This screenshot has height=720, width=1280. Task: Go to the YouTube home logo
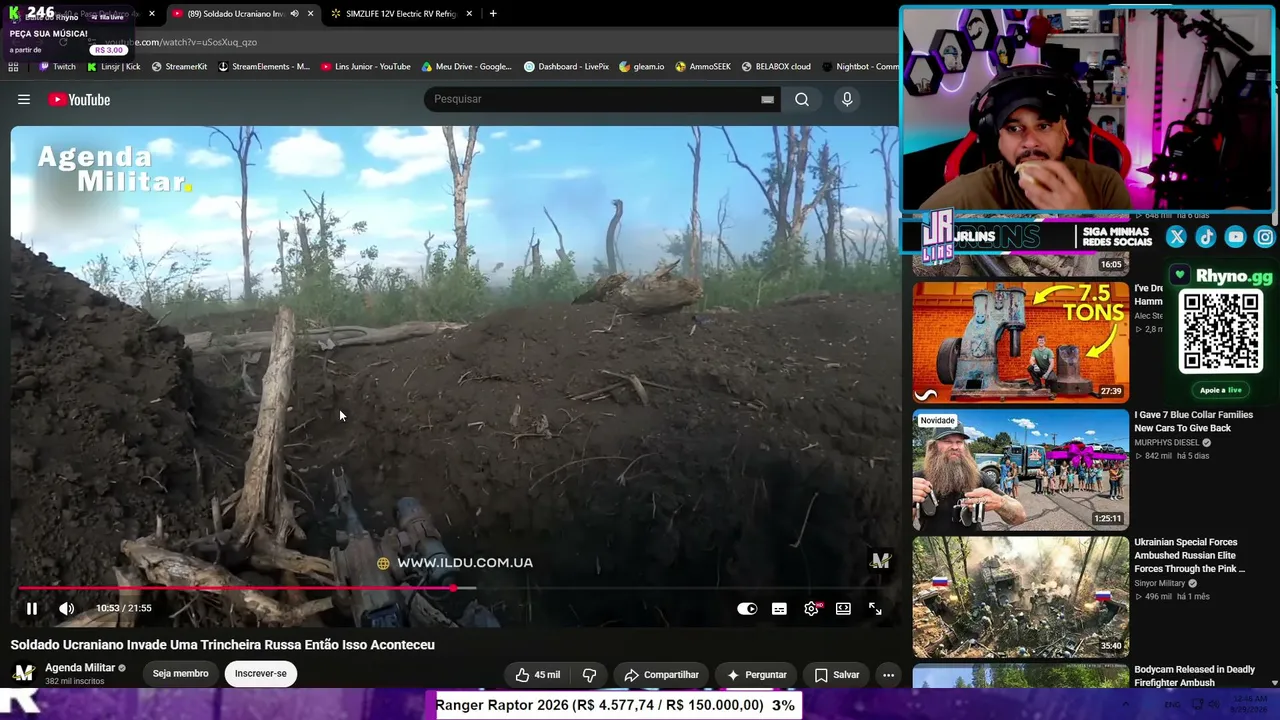point(79,99)
